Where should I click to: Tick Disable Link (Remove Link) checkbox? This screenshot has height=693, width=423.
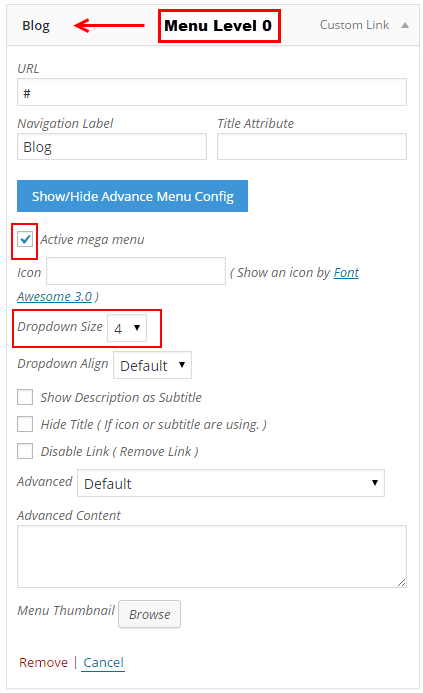[25, 451]
